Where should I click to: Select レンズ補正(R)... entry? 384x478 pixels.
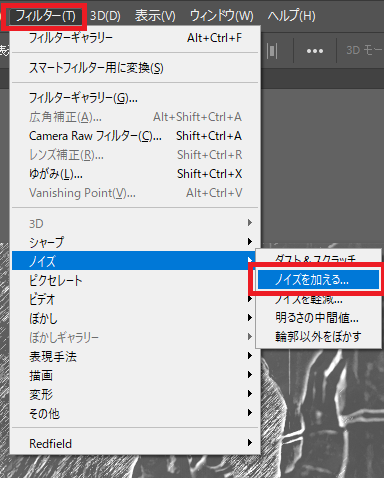click(135, 155)
